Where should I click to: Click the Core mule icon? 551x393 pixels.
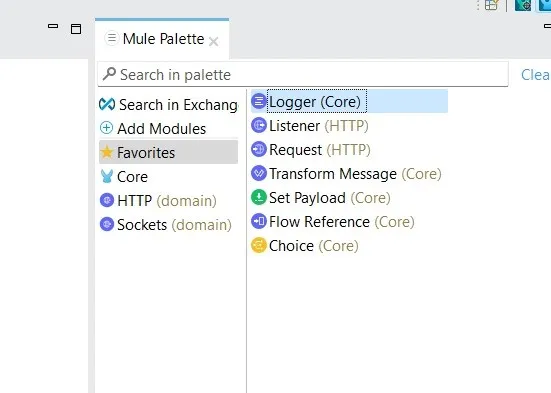(x=107, y=176)
